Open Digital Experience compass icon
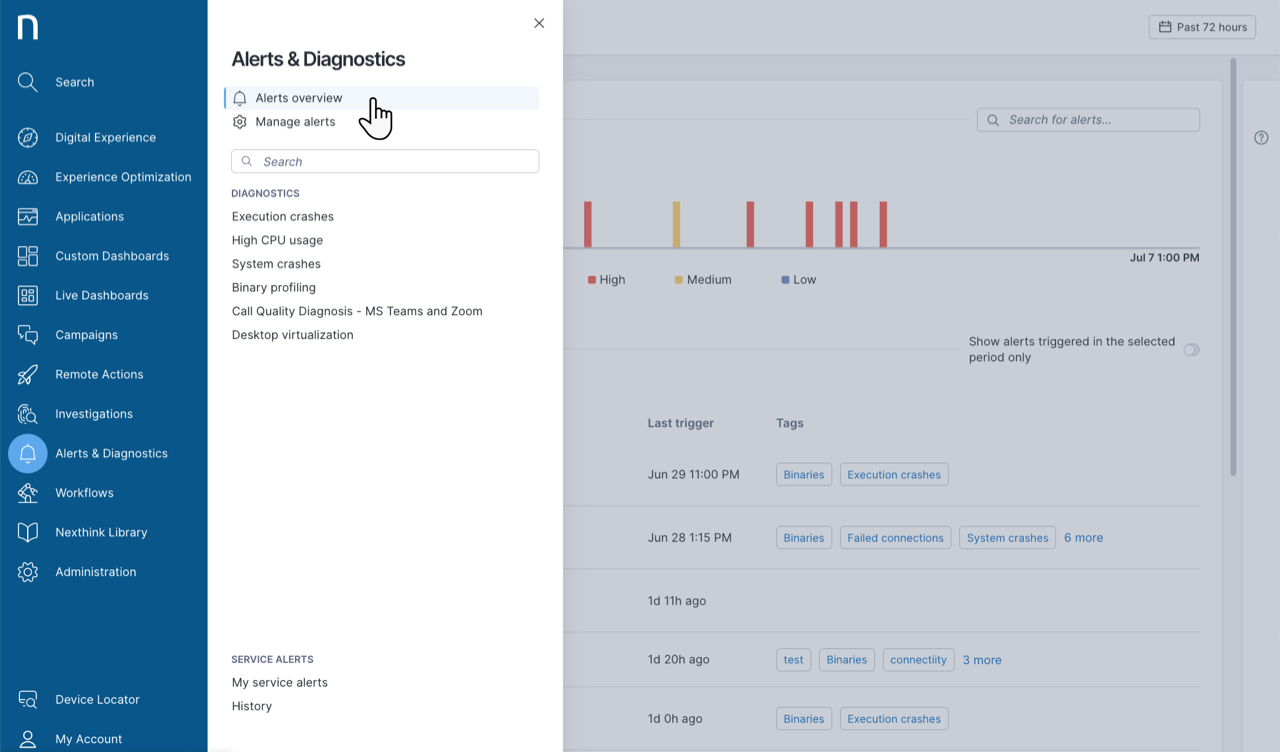Screen dimensions: 1280x752 [x=28, y=138]
